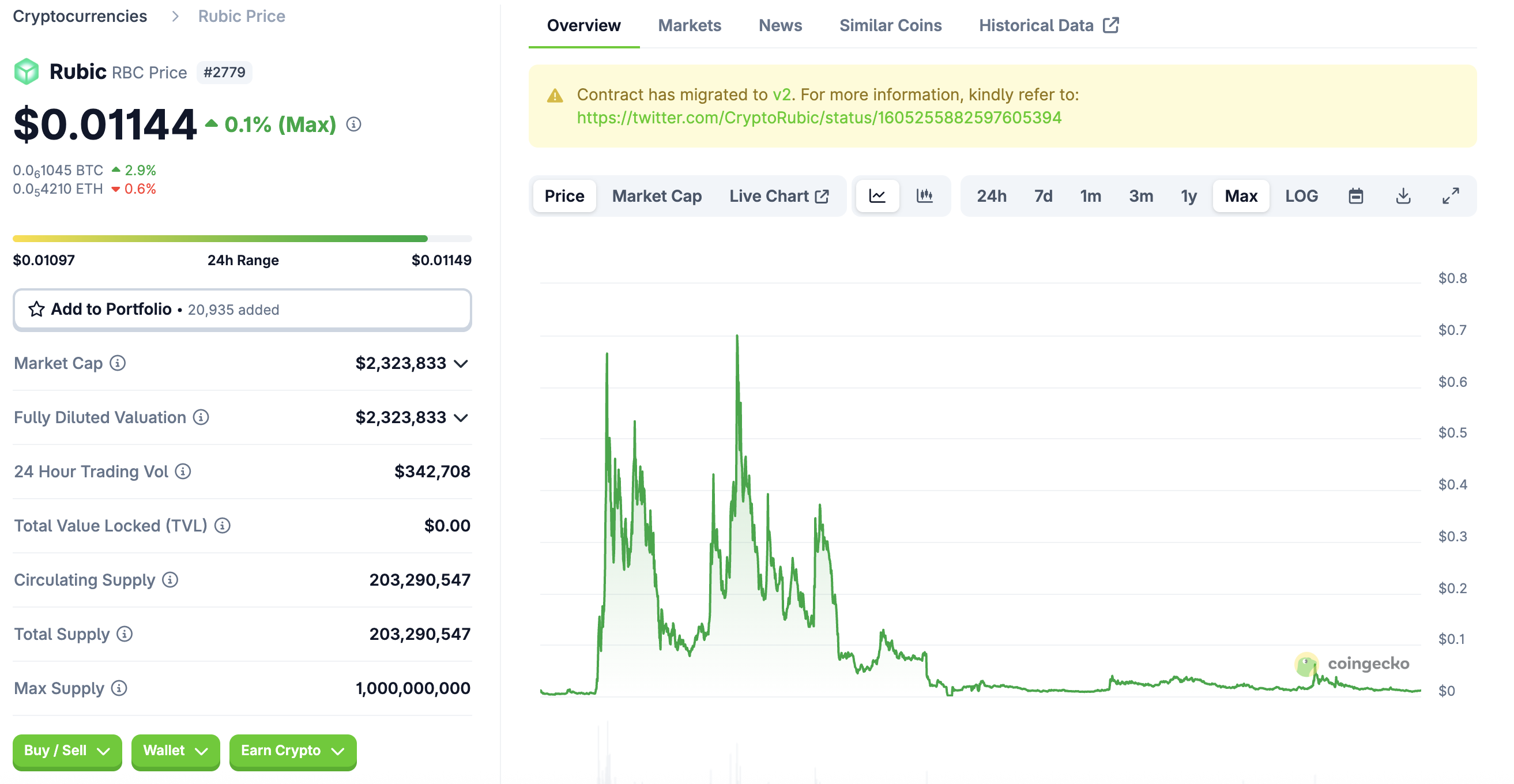Click the Circulating Supply 203,290,547 value
This screenshot has width=1514, height=784.
420,580
